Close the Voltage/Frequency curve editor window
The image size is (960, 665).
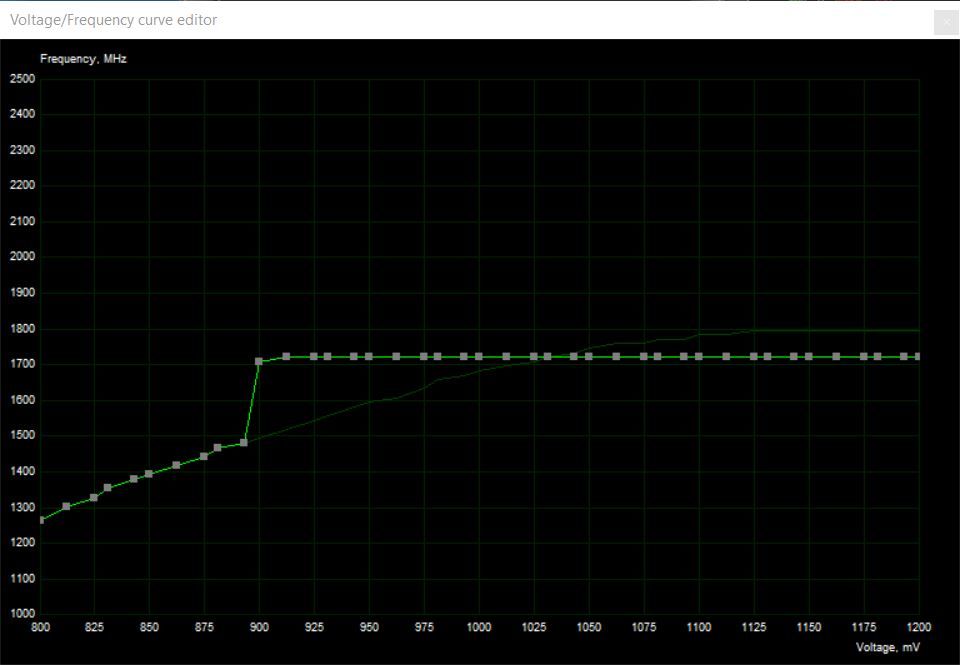947,23
